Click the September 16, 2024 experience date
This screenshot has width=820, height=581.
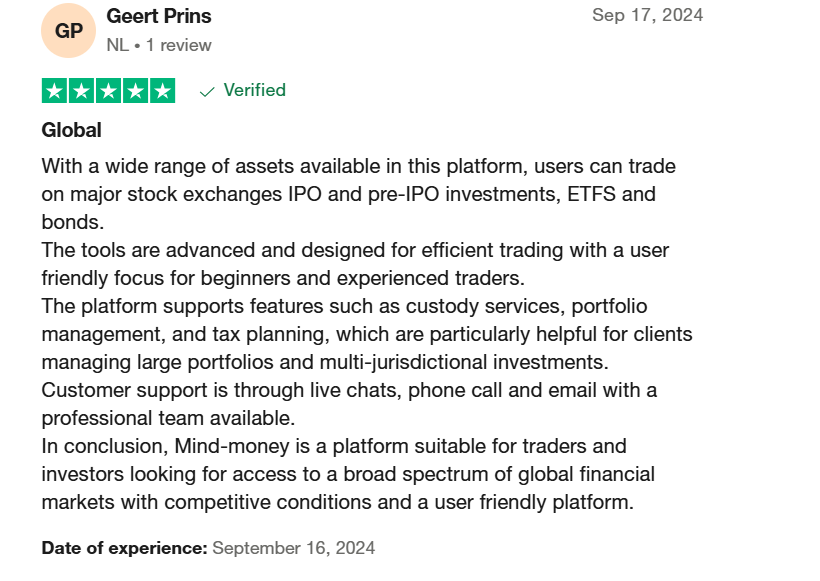coord(294,548)
